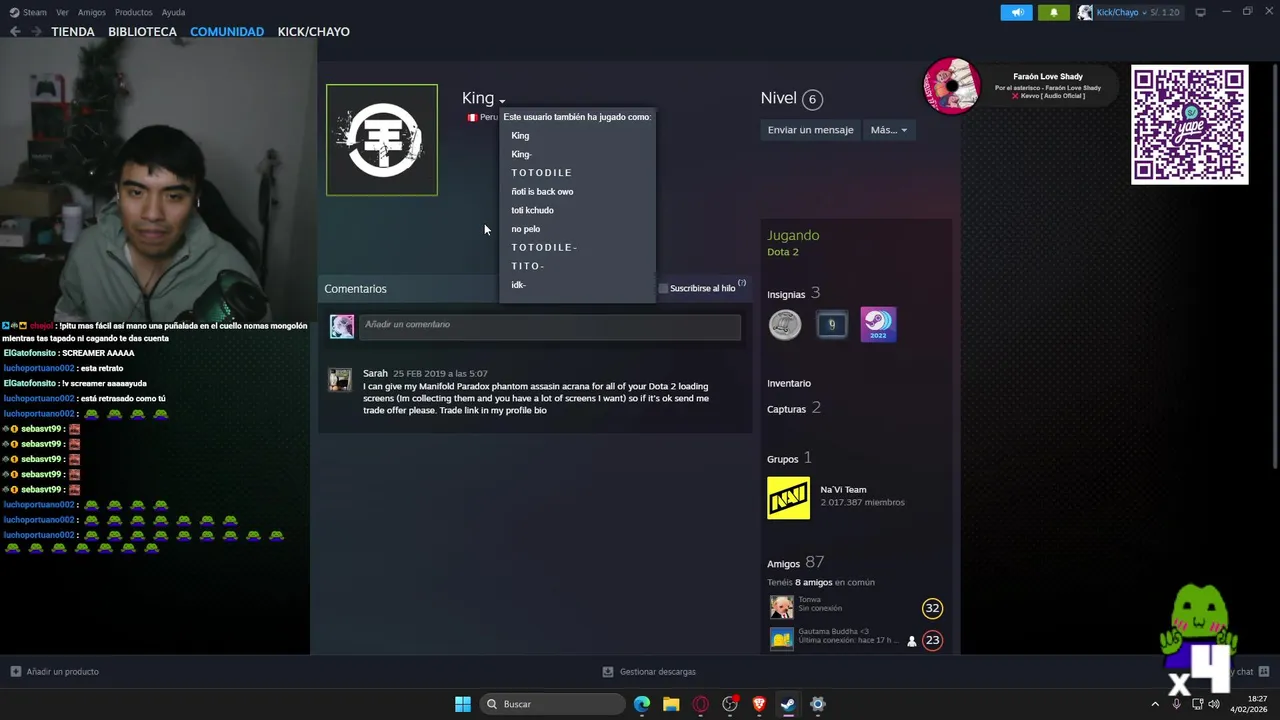Click the King profile avatar image
The width and height of the screenshot is (1280, 720).
[382, 140]
